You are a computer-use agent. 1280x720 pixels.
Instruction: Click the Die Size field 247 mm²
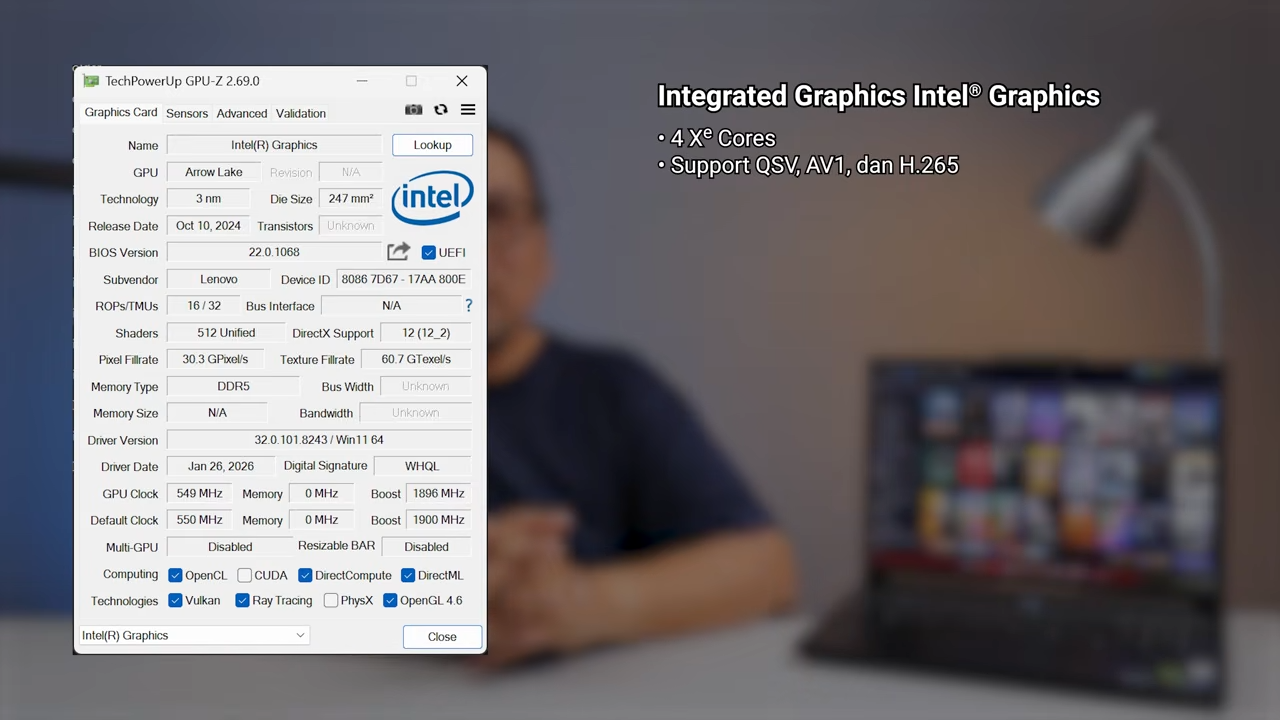[351, 199]
